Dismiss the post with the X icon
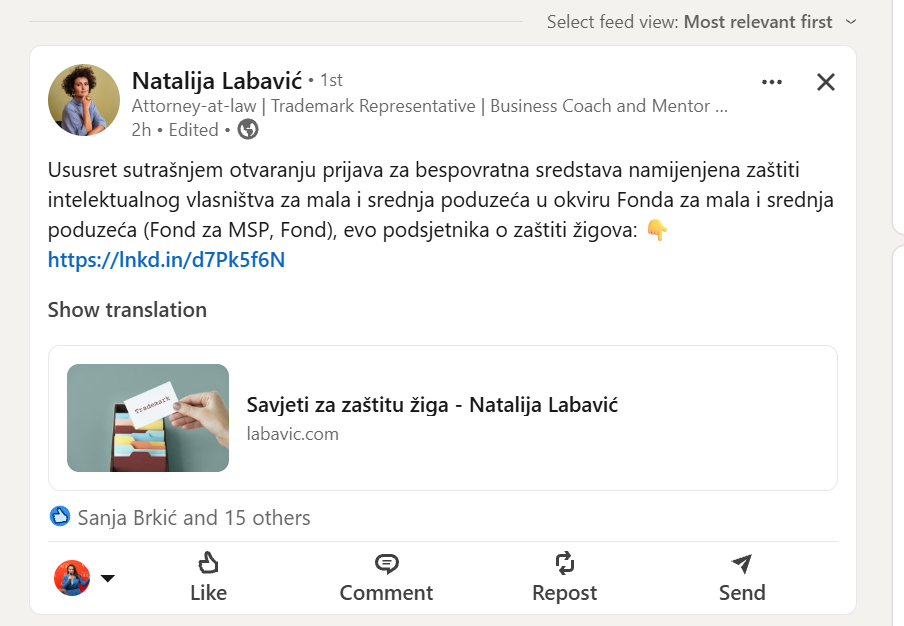 [826, 82]
